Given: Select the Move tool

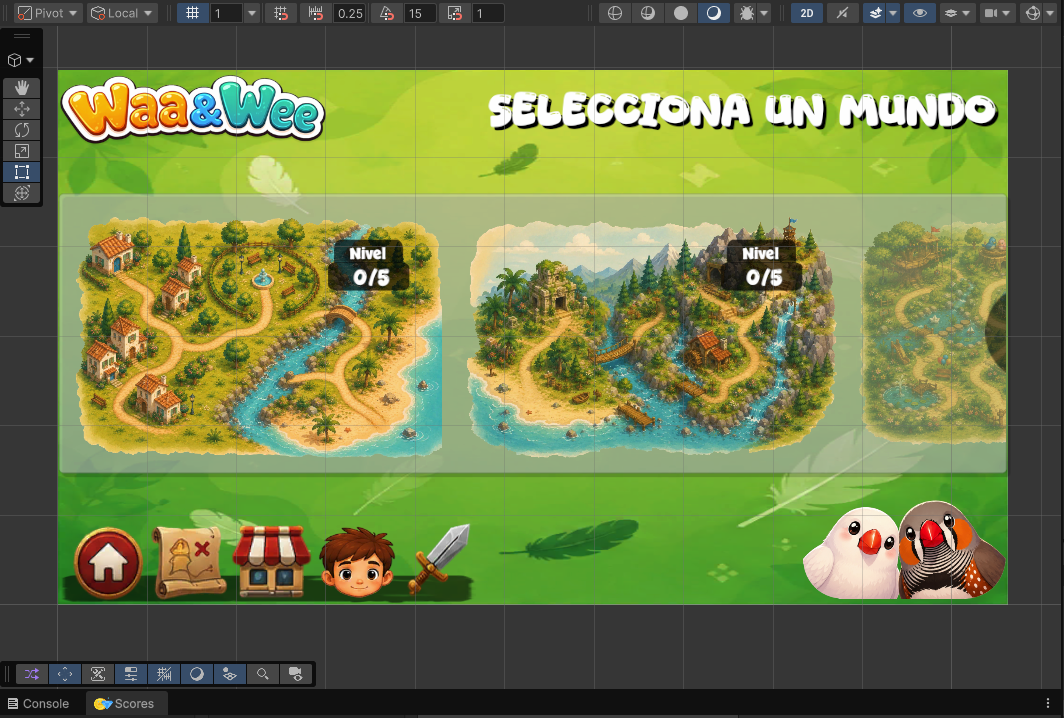Looking at the screenshot, I should (x=22, y=109).
